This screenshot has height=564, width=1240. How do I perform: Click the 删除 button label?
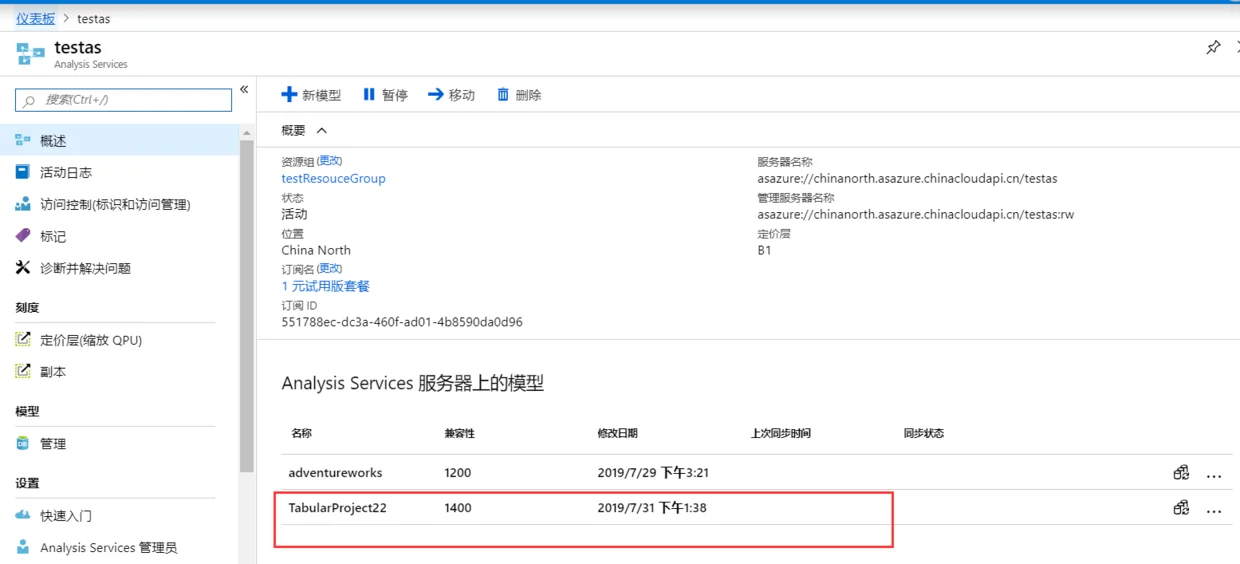pos(528,95)
